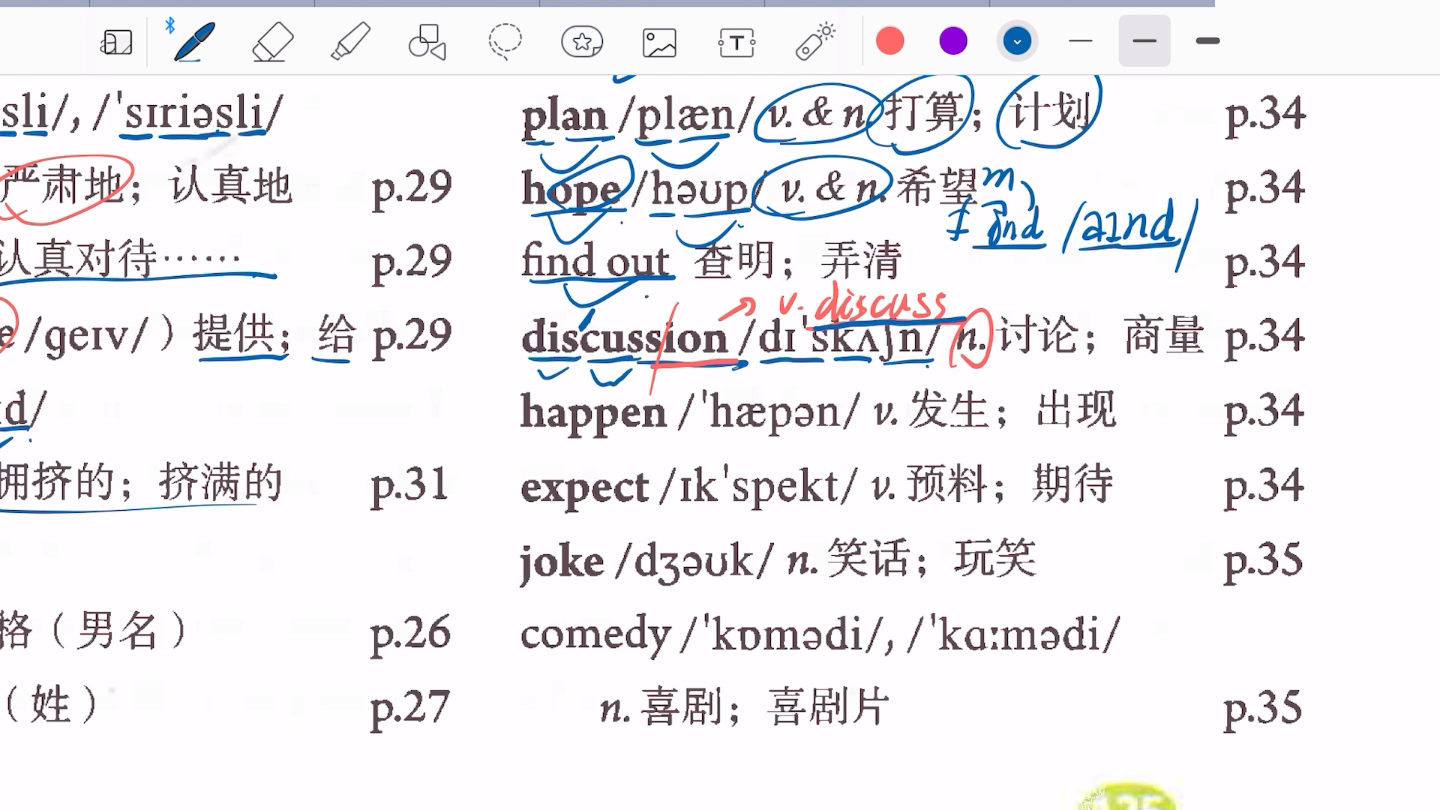The image size is (1440, 810).
Task: Click the word "comedy"
Action: [x=596, y=636]
